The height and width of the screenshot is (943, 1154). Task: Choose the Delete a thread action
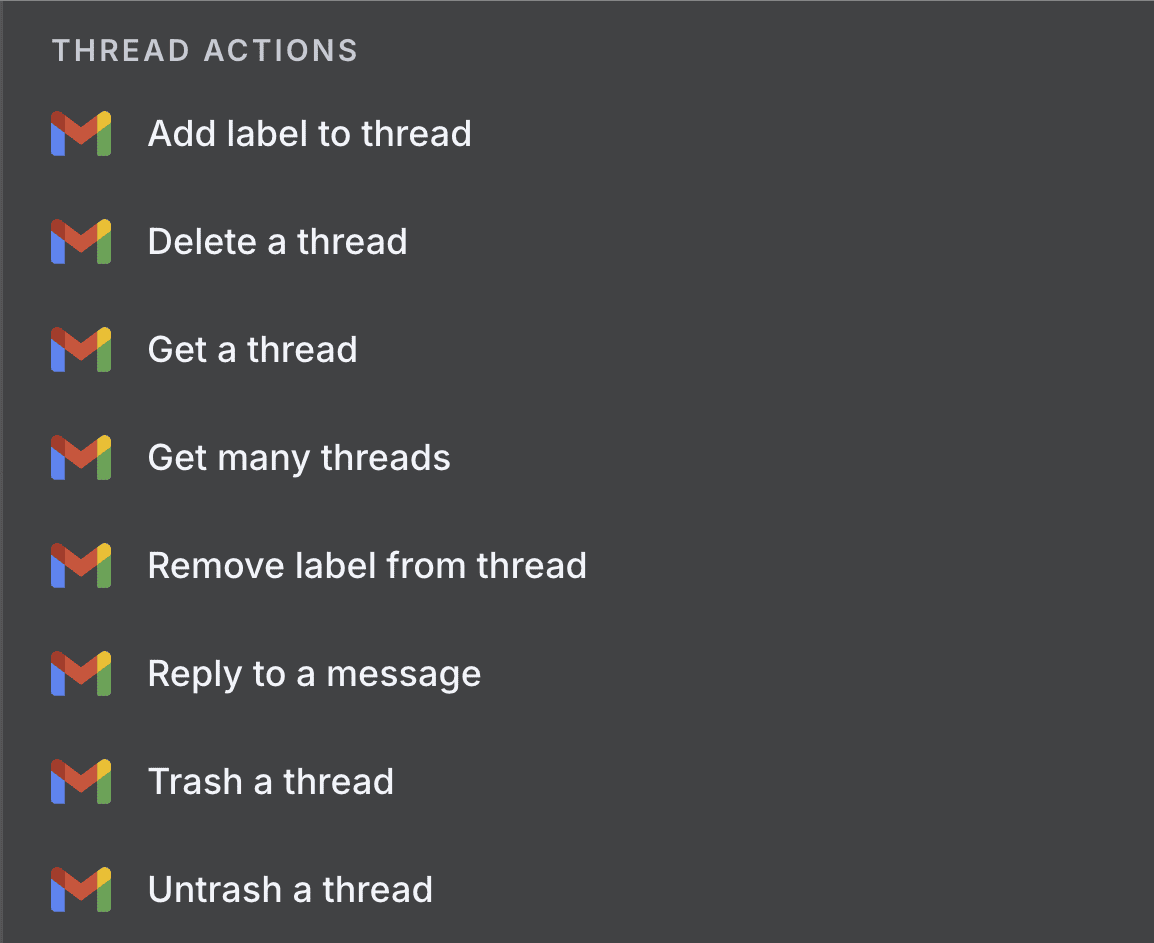click(277, 241)
